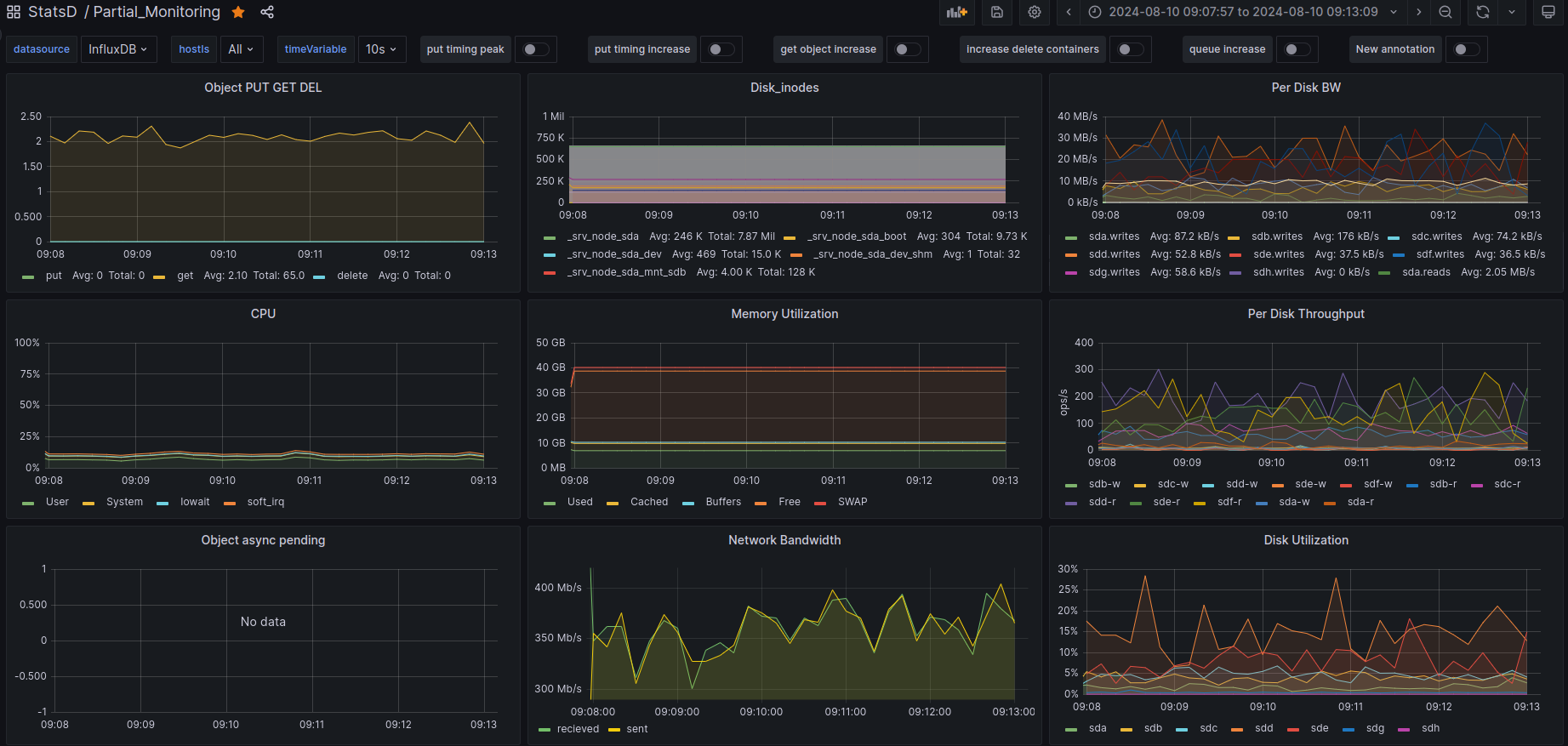Shift the time range backward
The width and height of the screenshot is (1568, 746).
[1069, 12]
